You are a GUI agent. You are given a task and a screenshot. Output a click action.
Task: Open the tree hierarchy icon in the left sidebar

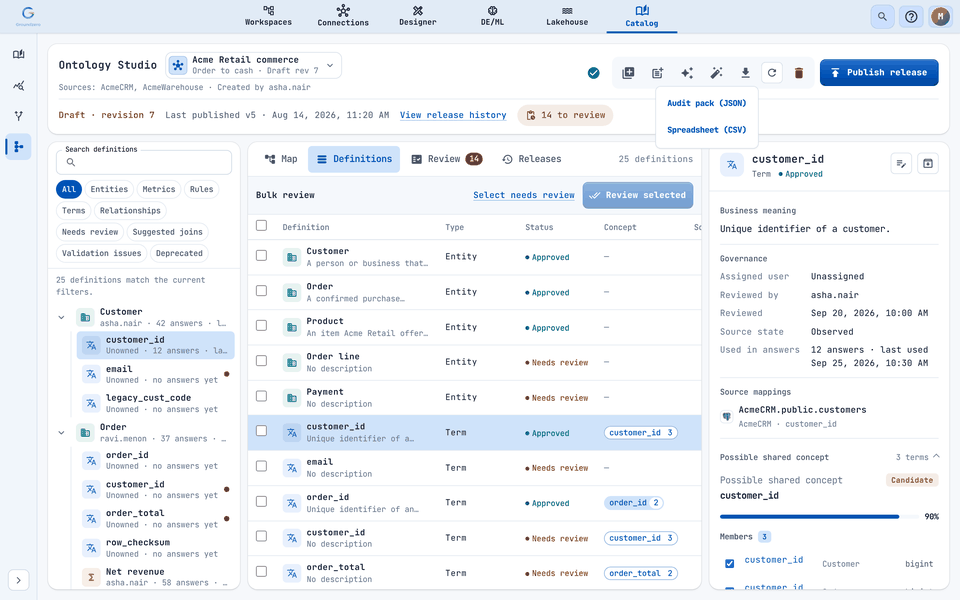pos(18,147)
